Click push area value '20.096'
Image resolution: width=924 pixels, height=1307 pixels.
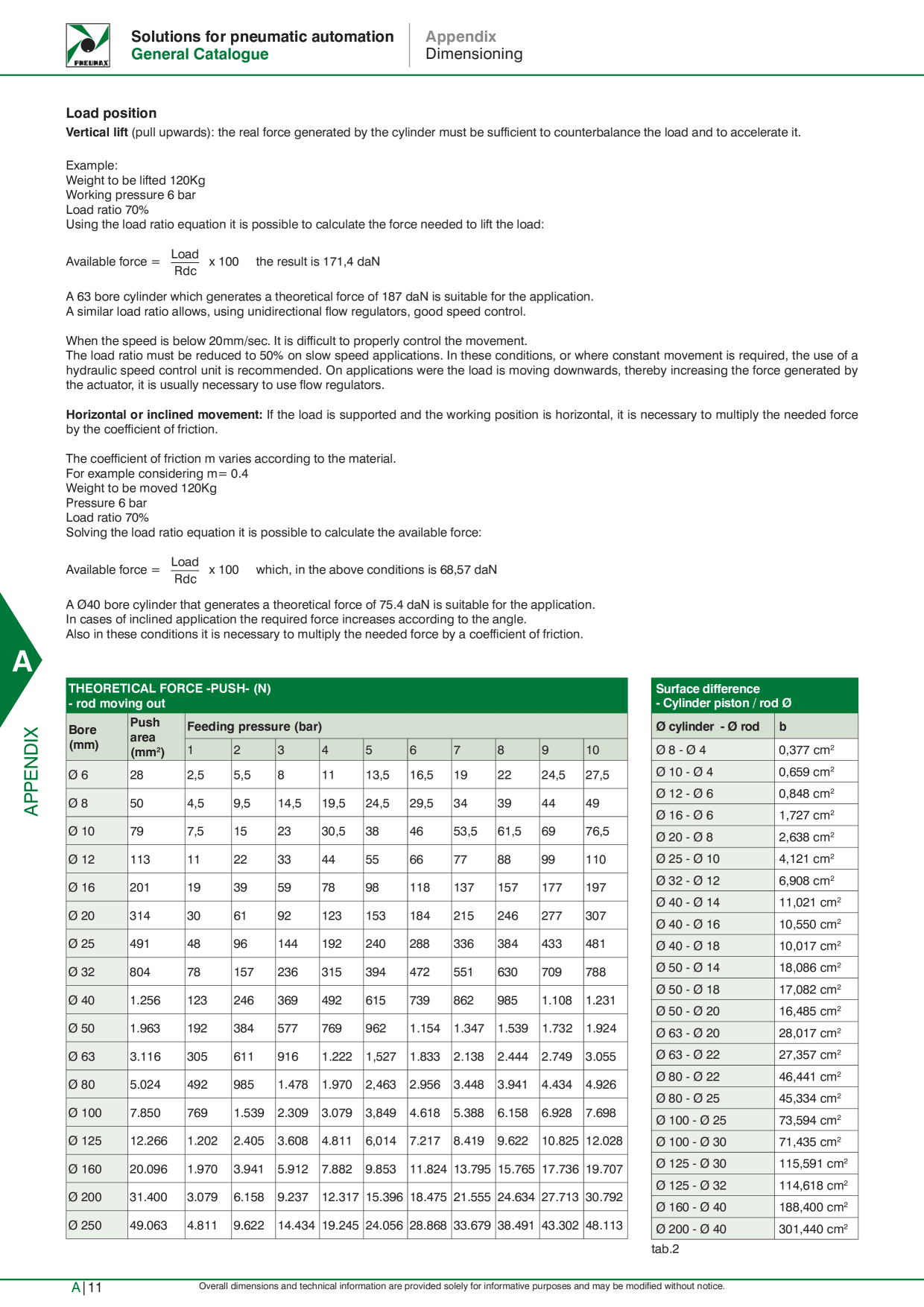[148, 1169]
